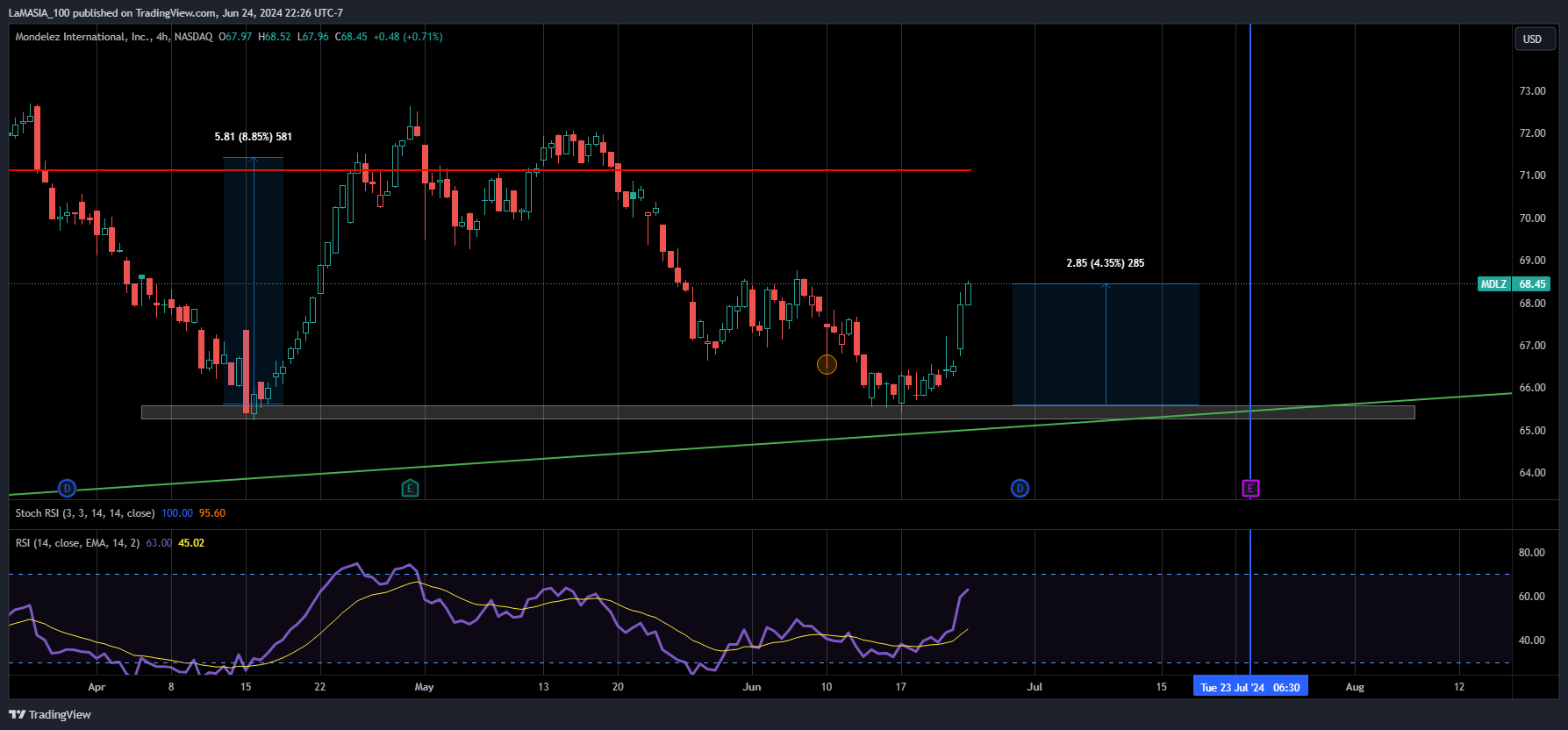
Task: Select the gray support zone rectangle
Action: pos(777,412)
